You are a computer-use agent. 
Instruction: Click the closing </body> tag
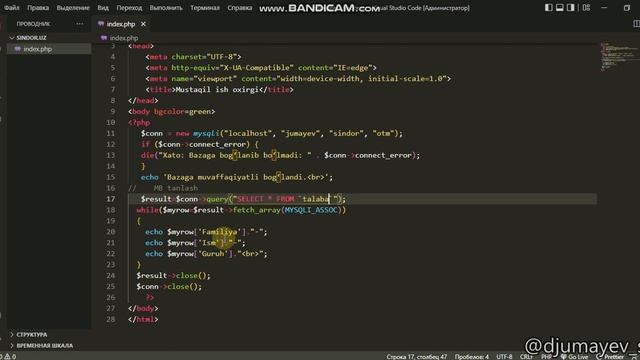click(x=143, y=309)
